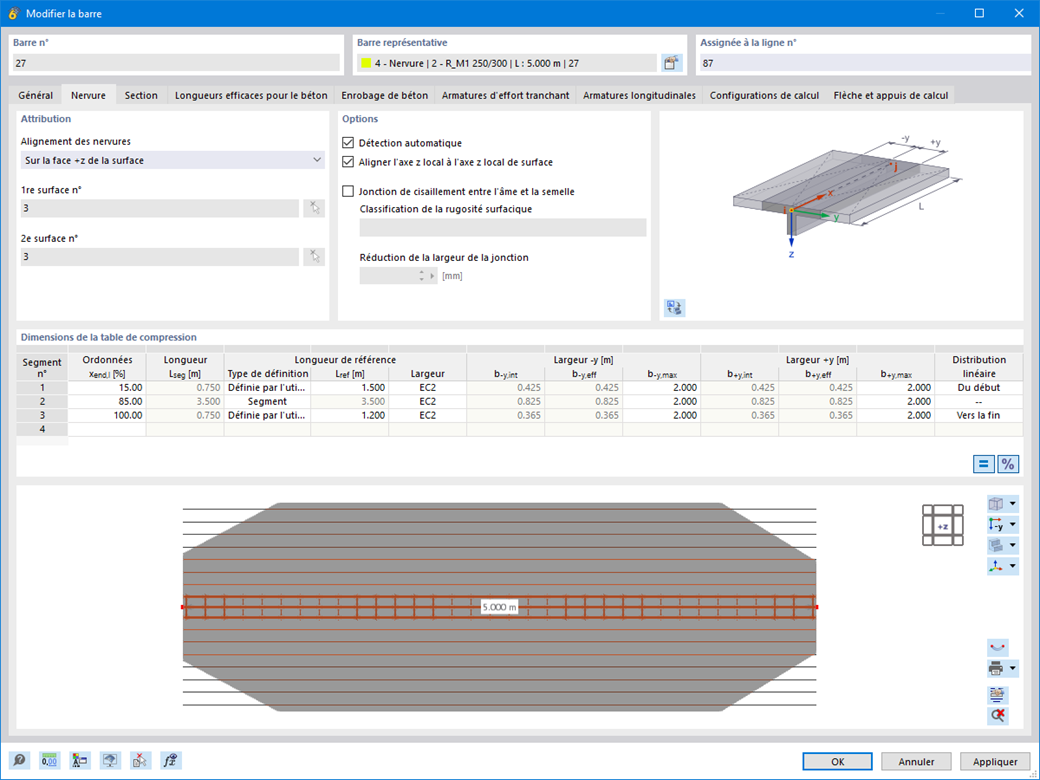This screenshot has width=1040, height=780.
Task: Select ordinate cell 85.00 in segment 2
Action: [107, 401]
